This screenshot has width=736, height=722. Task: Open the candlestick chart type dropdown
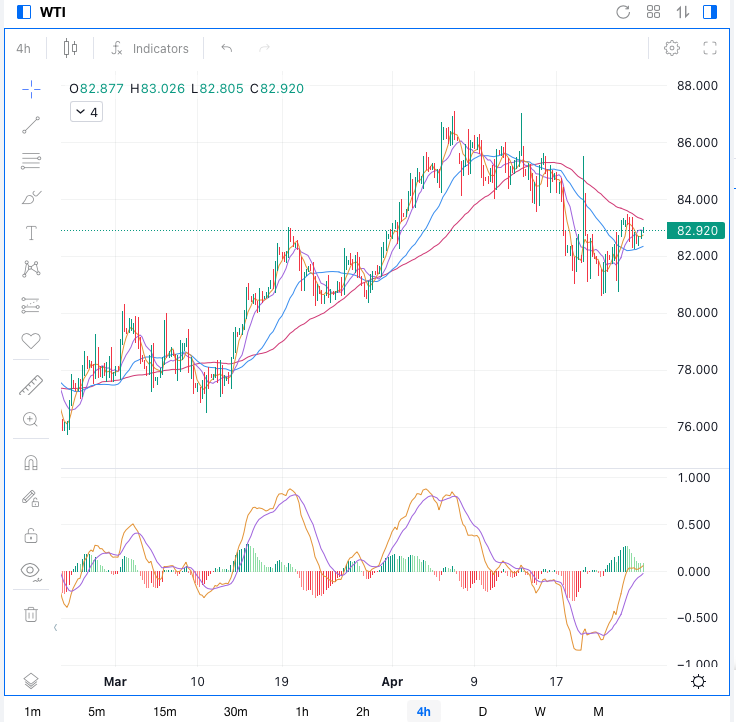(x=70, y=48)
